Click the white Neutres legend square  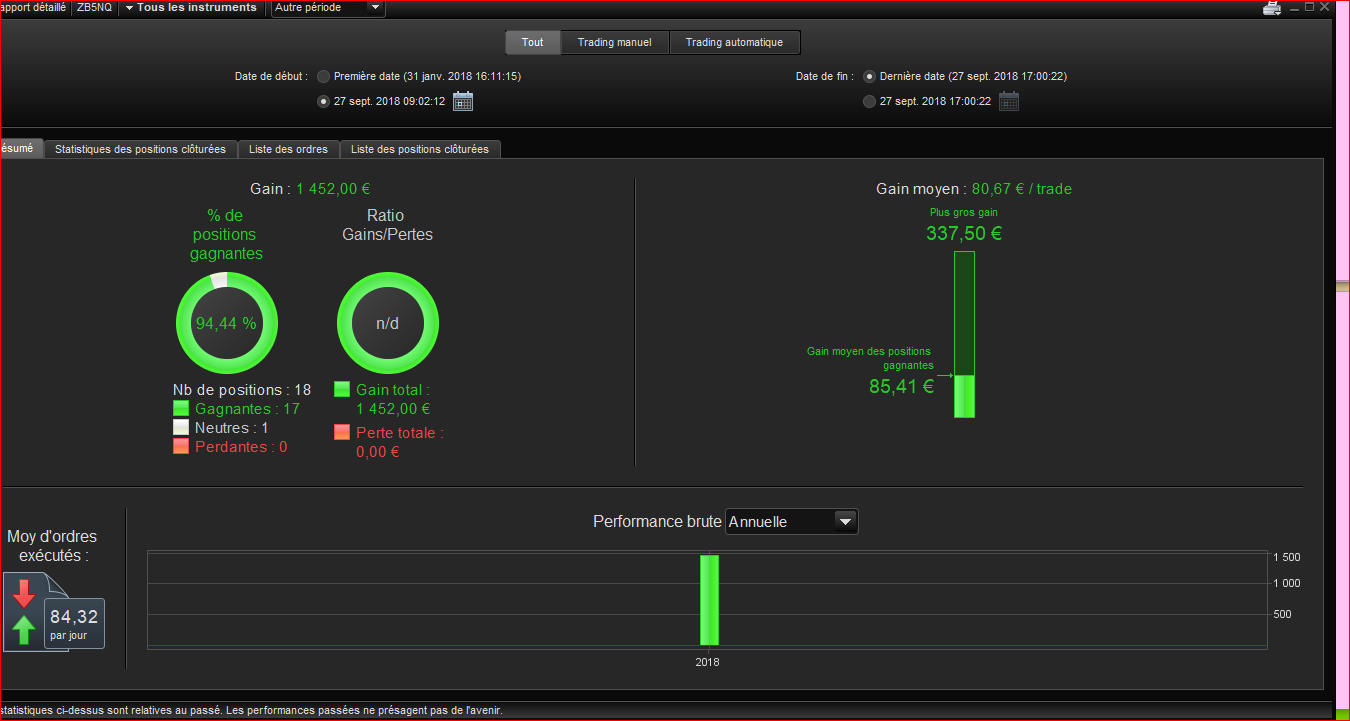181,427
